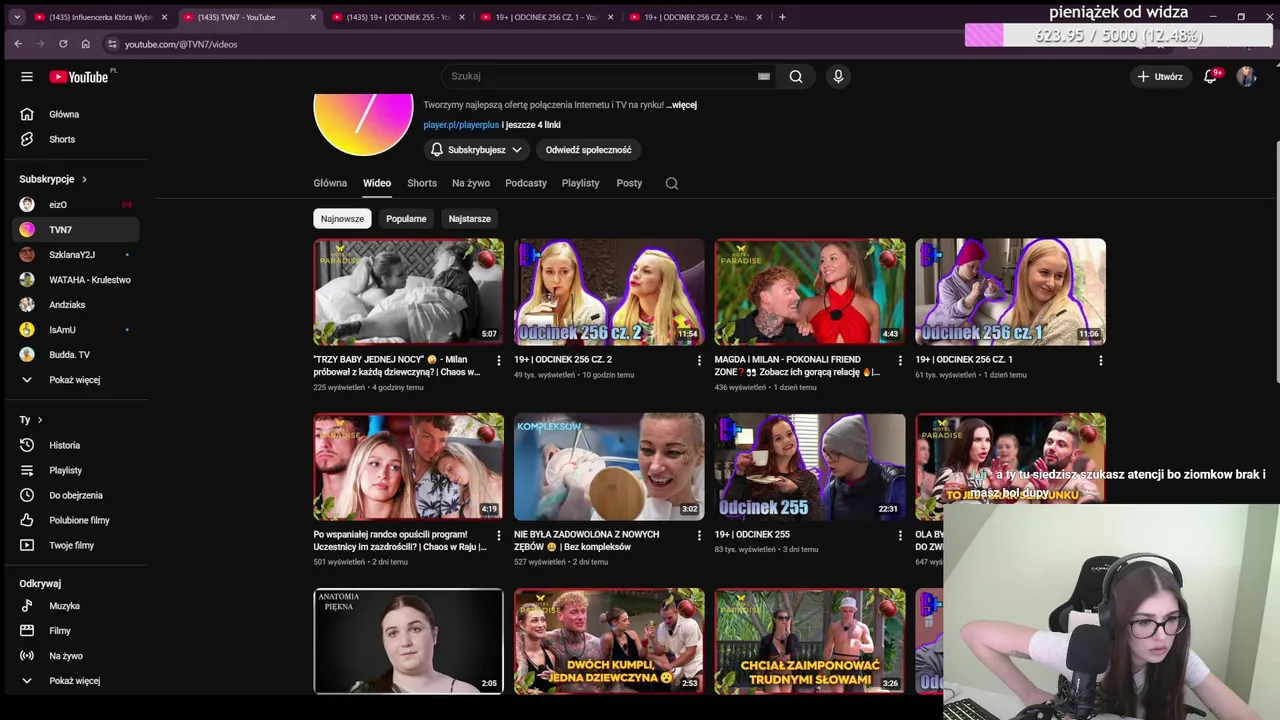Expand Pokaż więcej under Odkrywaj
The image size is (1280, 720).
click(76, 681)
